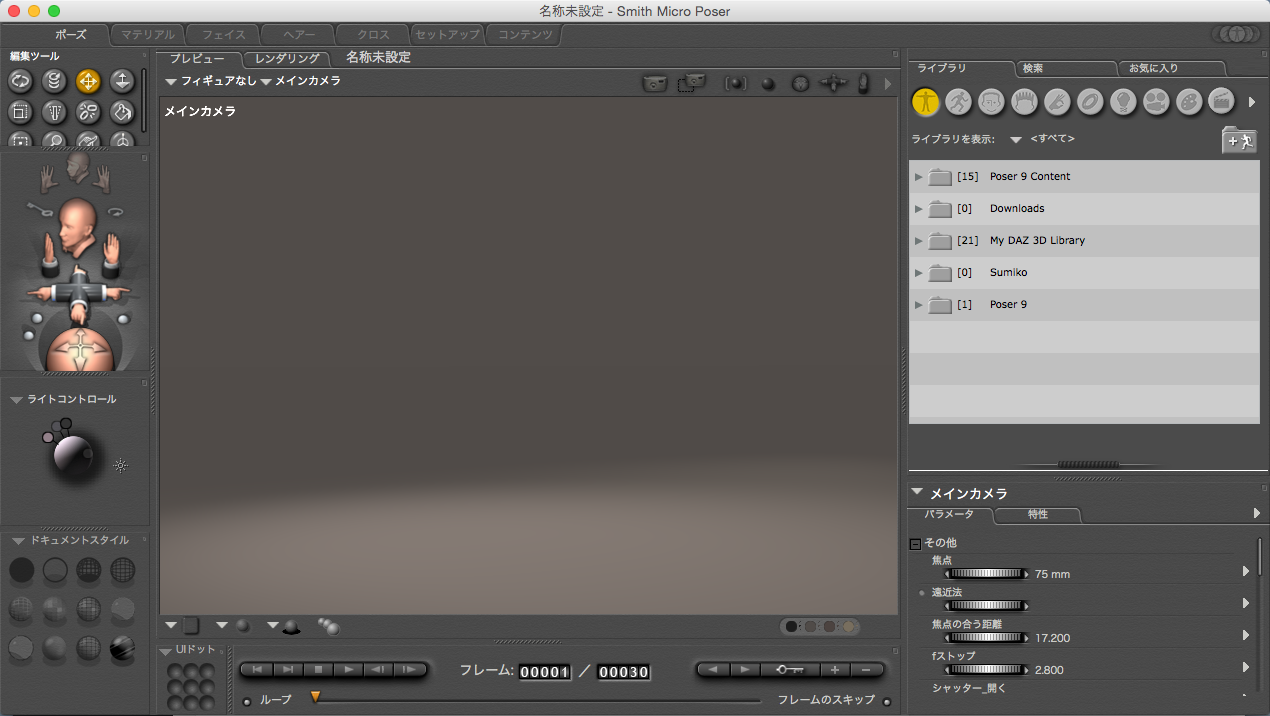This screenshot has height=716, width=1270.
Task: Open the Cameras library category
Action: pyautogui.click(x=1156, y=101)
